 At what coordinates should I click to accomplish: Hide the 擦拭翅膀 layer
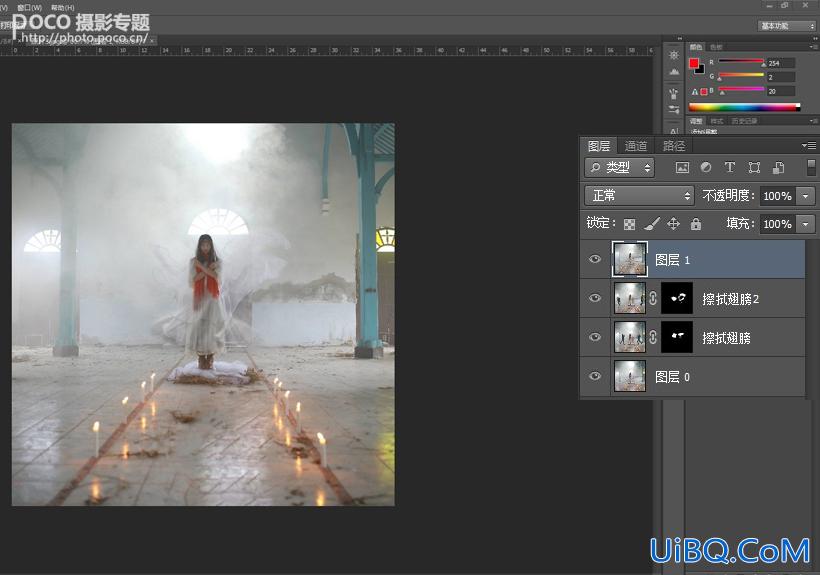point(595,337)
